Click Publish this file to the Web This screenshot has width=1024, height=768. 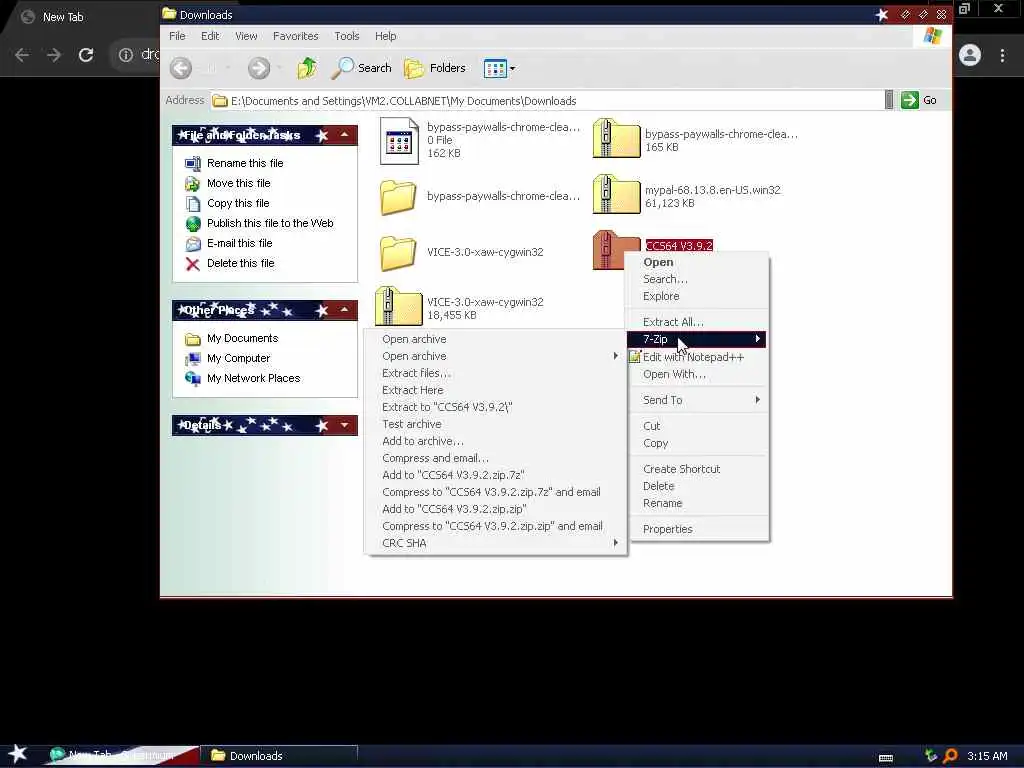click(x=270, y=223)
